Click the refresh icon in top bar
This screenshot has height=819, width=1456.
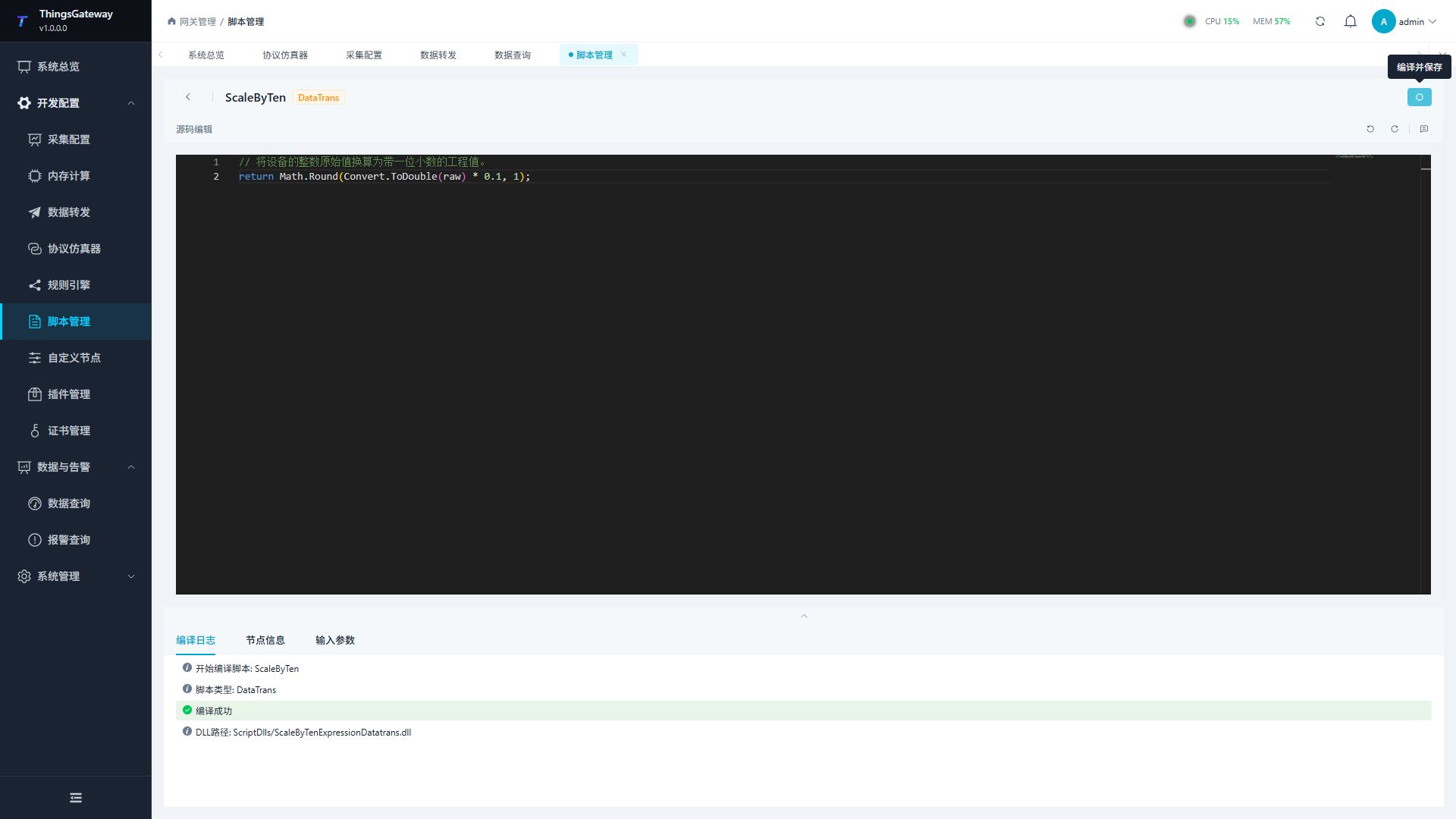pyautogui.click(x=1320, y=21)
